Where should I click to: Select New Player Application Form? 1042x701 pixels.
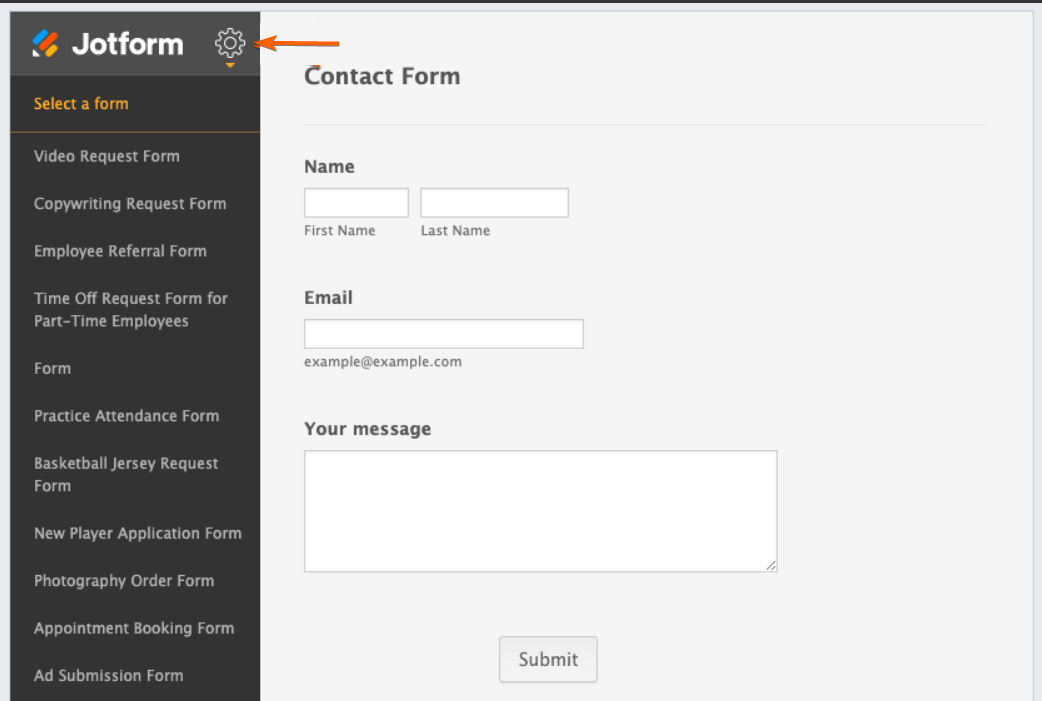[138, 534]
